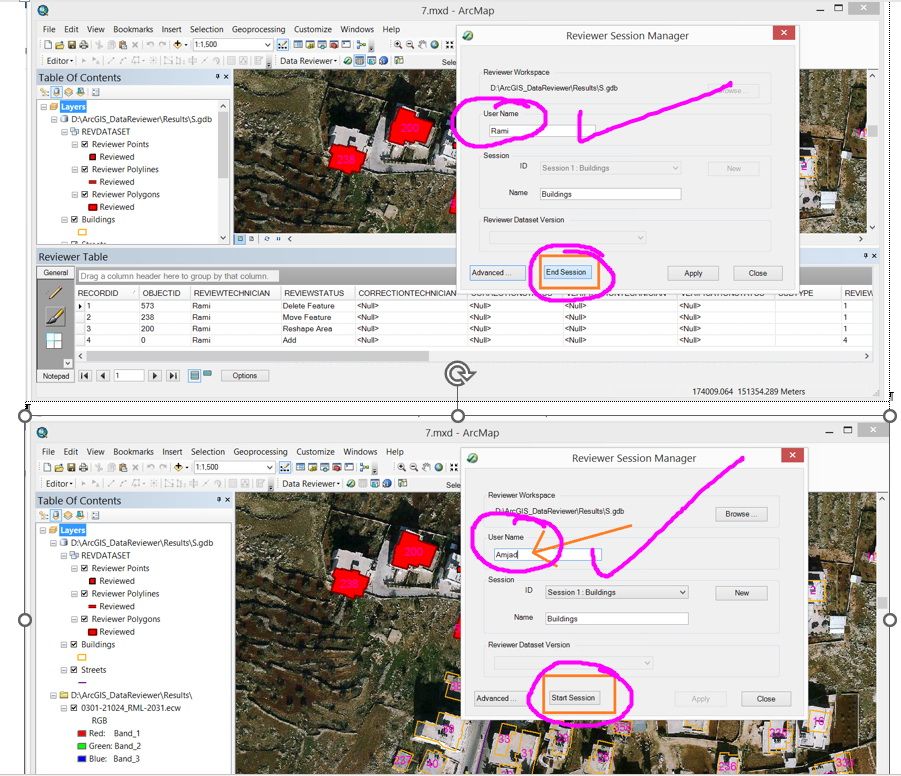901x776 pixels.
Task: Click the Full Extent globe in the lower ArcMap window
Action: pos(438,467)
